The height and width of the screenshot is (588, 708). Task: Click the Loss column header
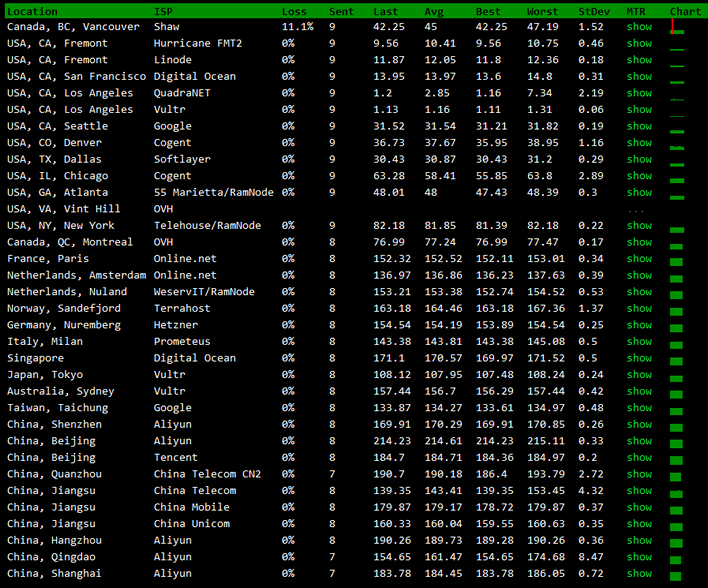294,11
